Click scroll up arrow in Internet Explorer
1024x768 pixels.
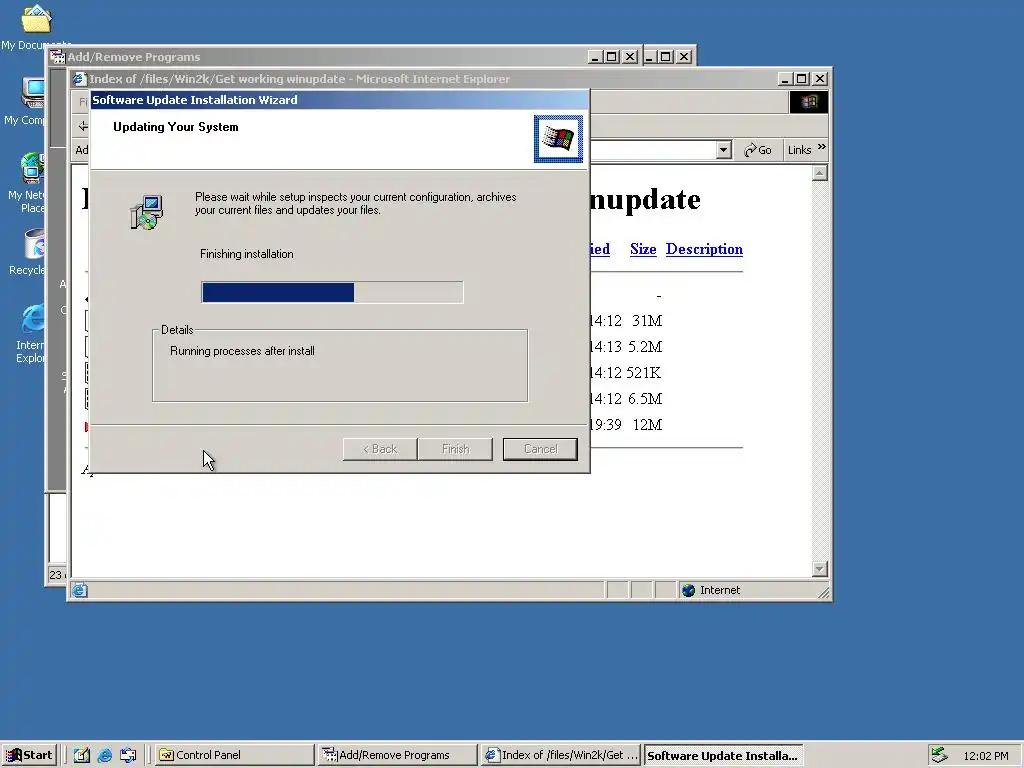pos(820,173)
